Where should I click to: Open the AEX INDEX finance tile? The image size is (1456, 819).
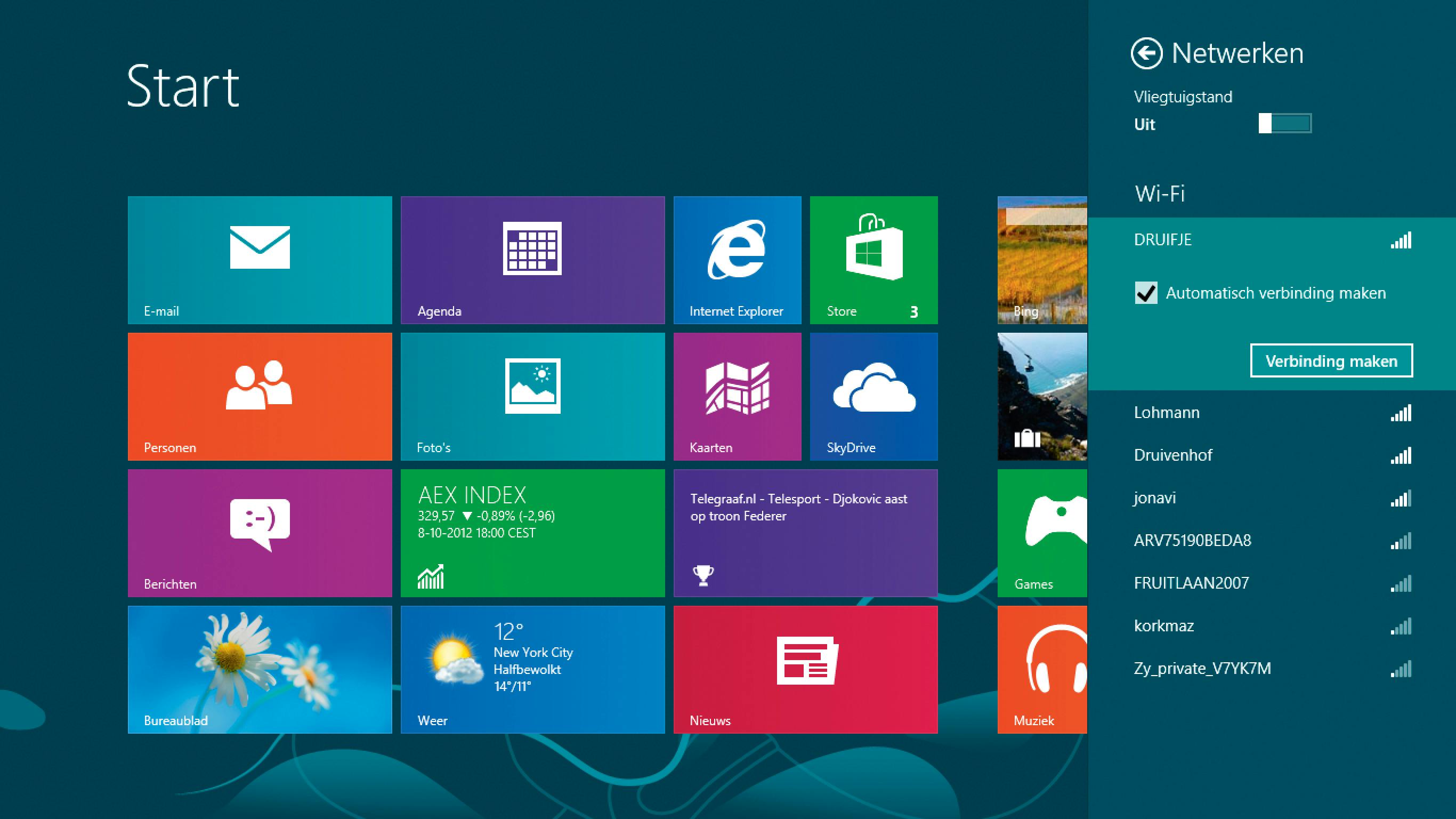[x=532, y=533]
